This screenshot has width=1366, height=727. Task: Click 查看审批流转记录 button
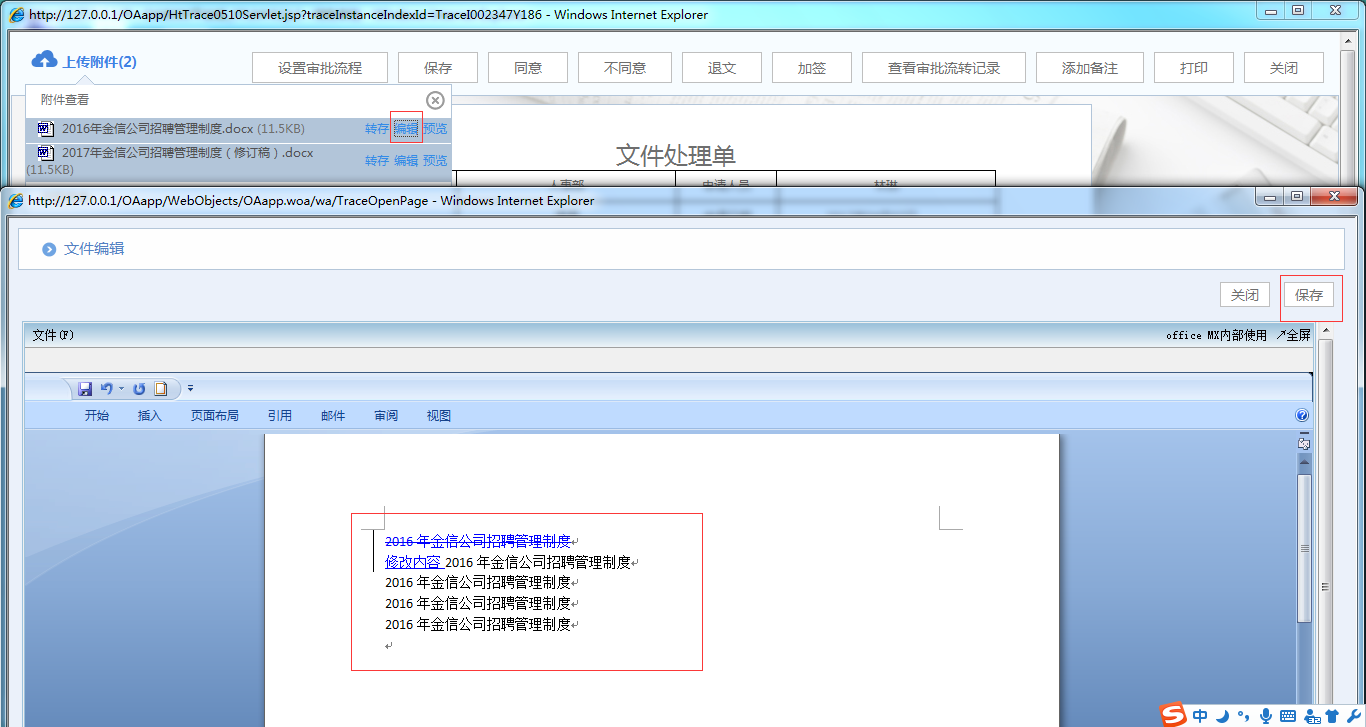click(x=944, y=68)
